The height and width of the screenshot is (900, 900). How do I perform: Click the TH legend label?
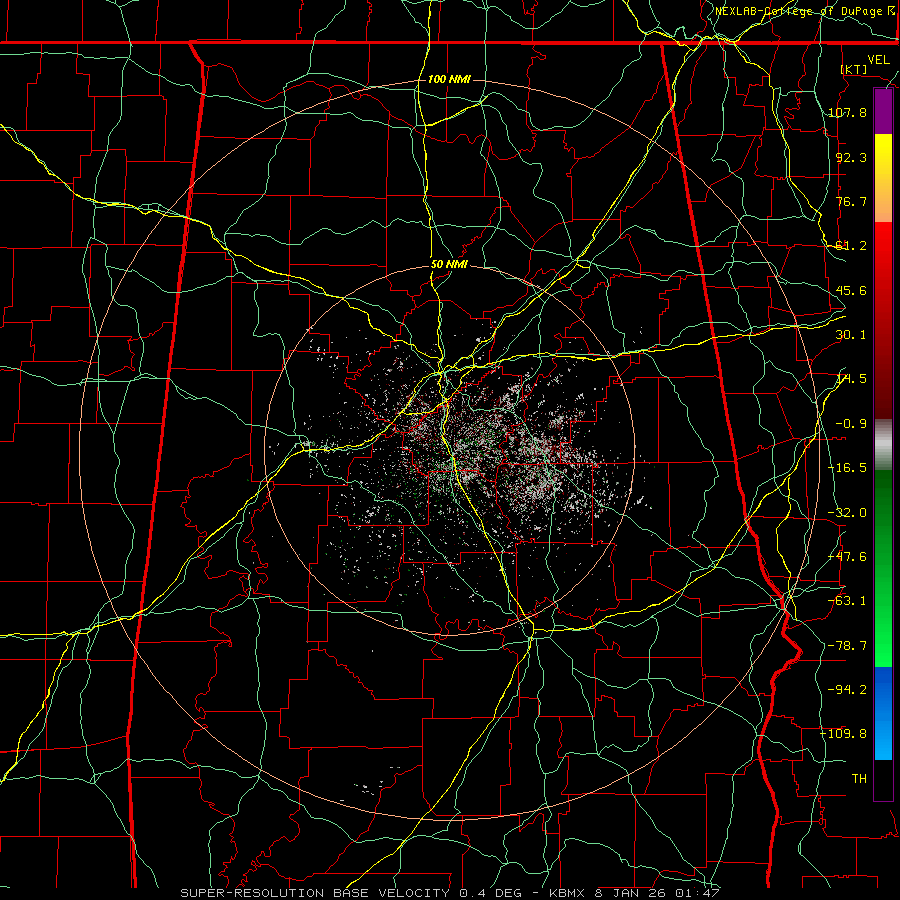click(x=859, y=778)
